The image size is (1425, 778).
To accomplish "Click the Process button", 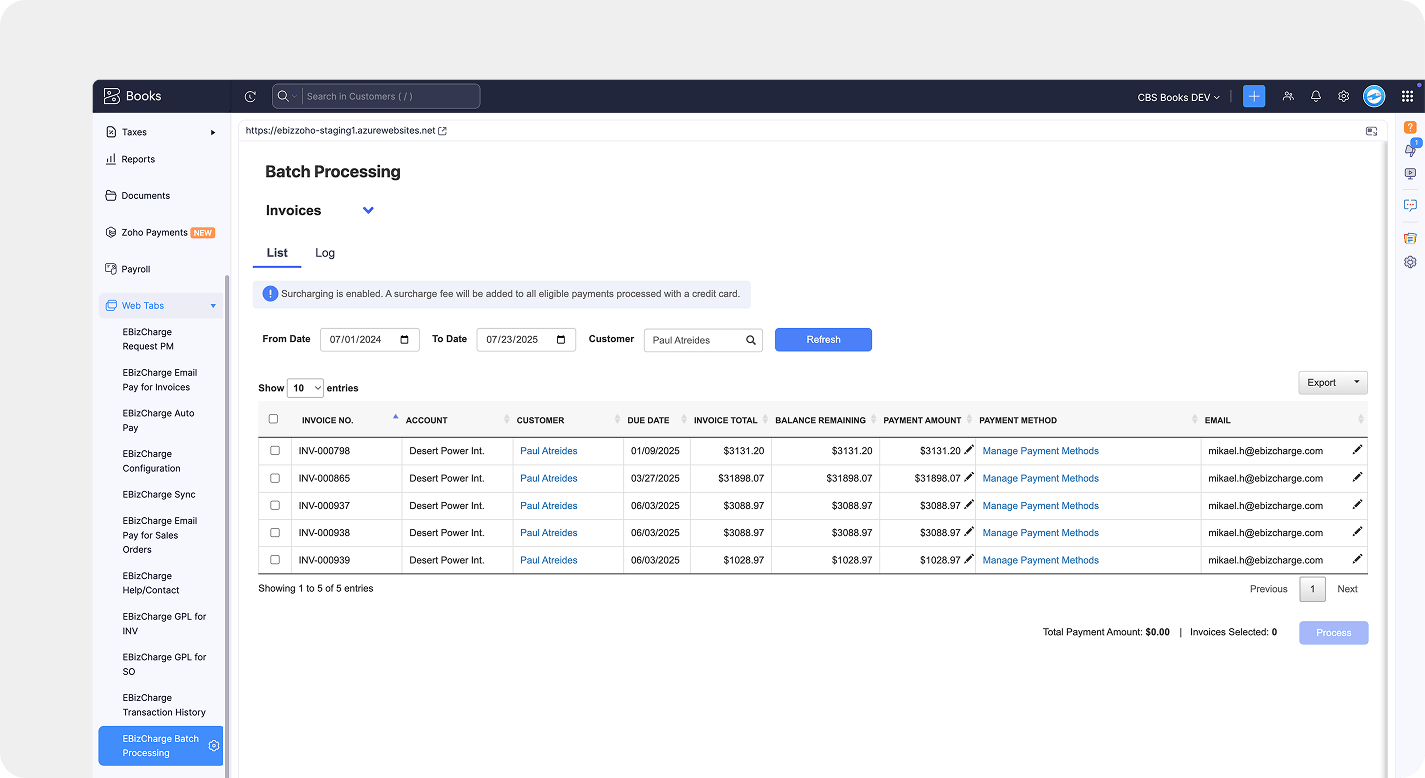I will [1334, 633].
